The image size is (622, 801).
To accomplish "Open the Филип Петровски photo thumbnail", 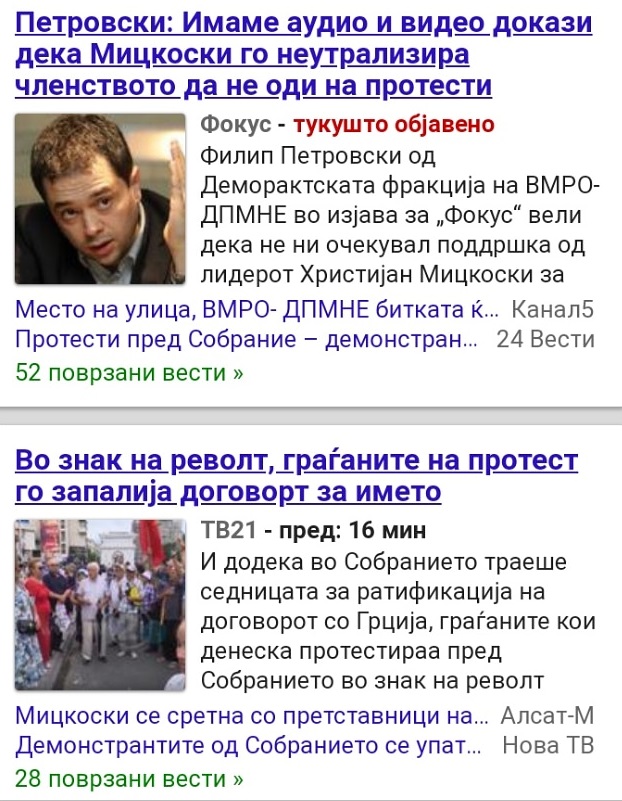I will (x=100, y=199).
